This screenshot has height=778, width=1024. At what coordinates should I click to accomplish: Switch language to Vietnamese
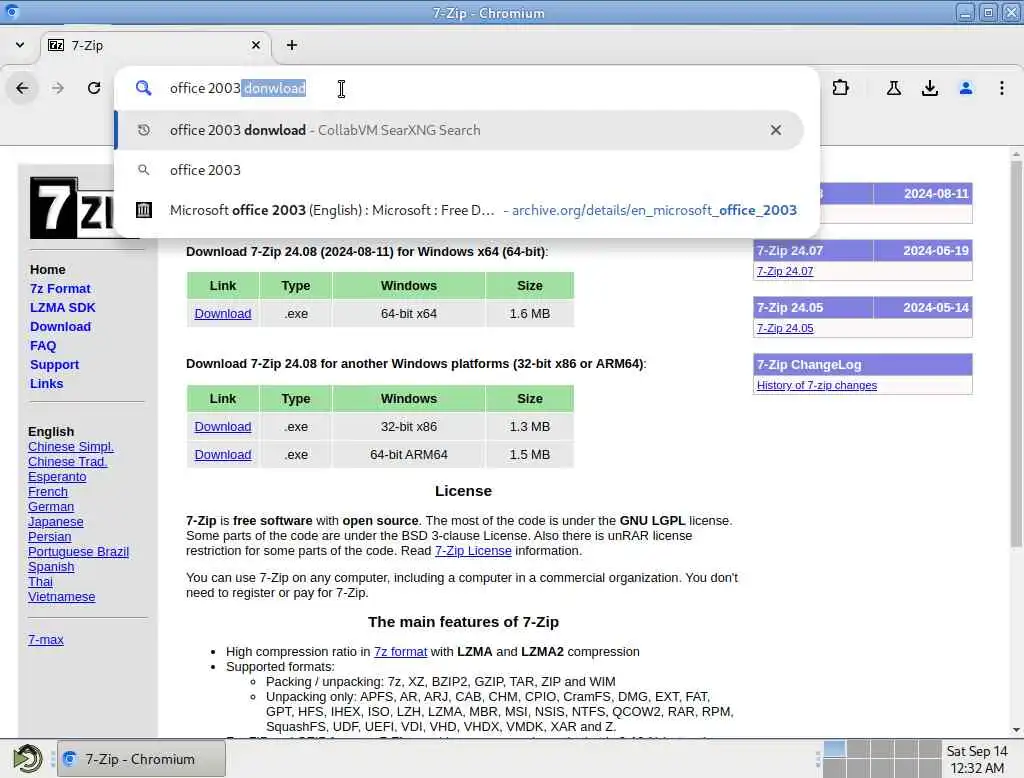click(61, 597)
